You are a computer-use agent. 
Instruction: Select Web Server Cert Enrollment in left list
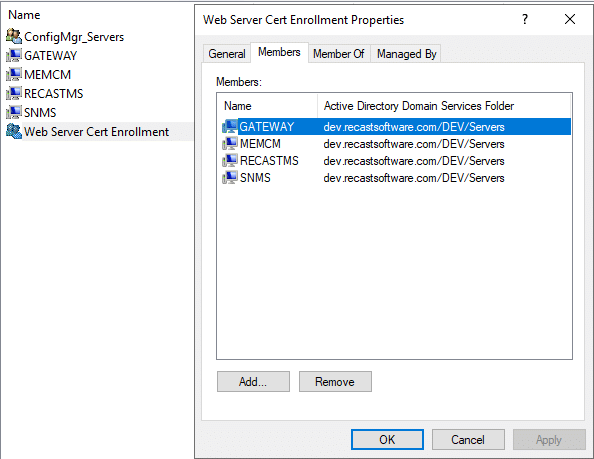96,131
